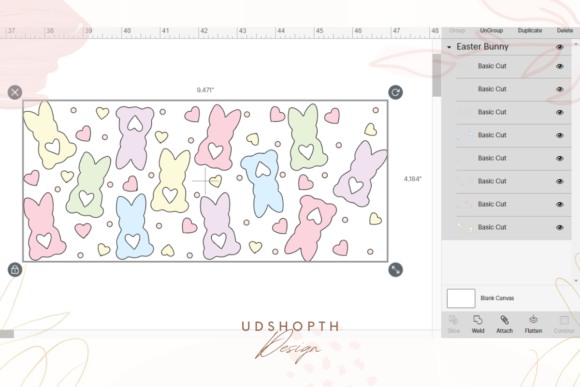Viewport: 580px width, 387px height.
Task: Click the layers panel vertical scrollbar
Action: pyautogui.click(x=436, y=75)
